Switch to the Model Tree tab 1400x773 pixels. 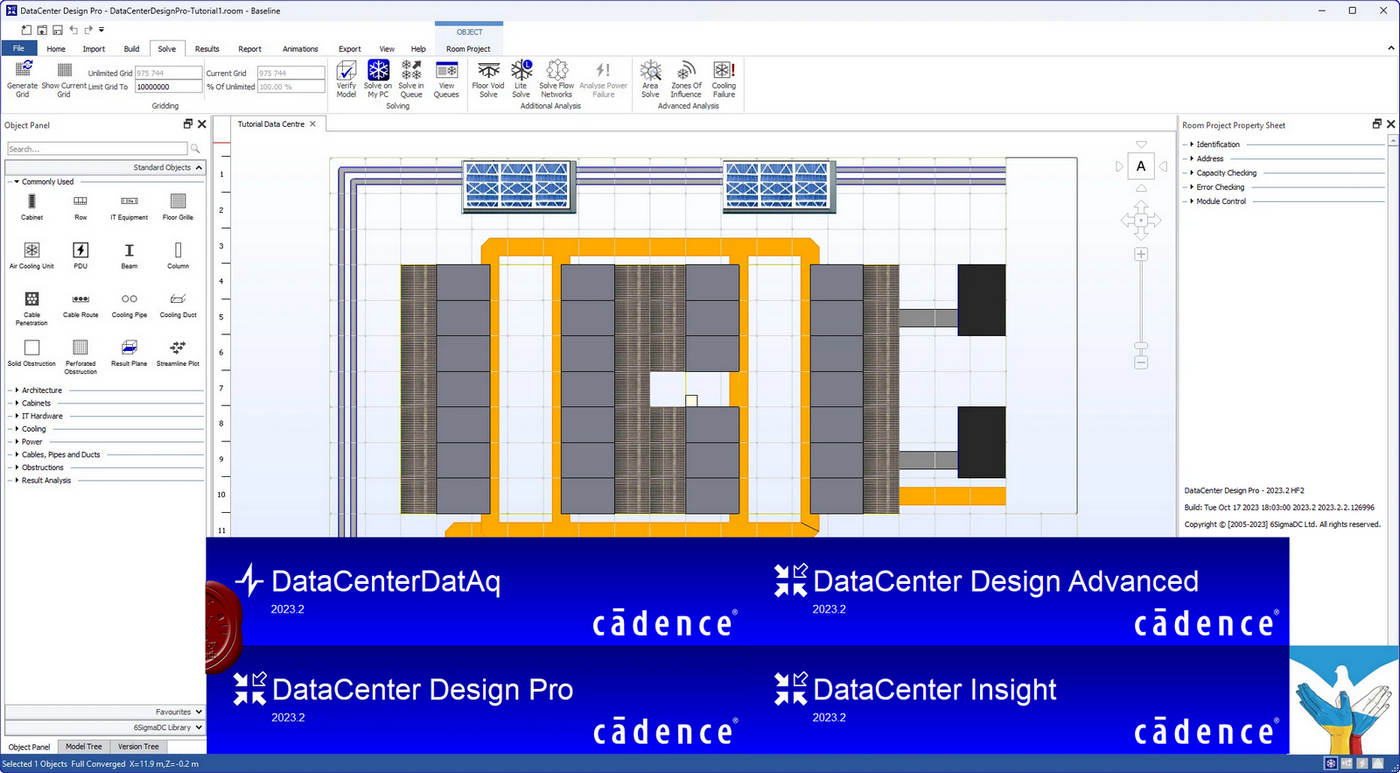point(83,746)
